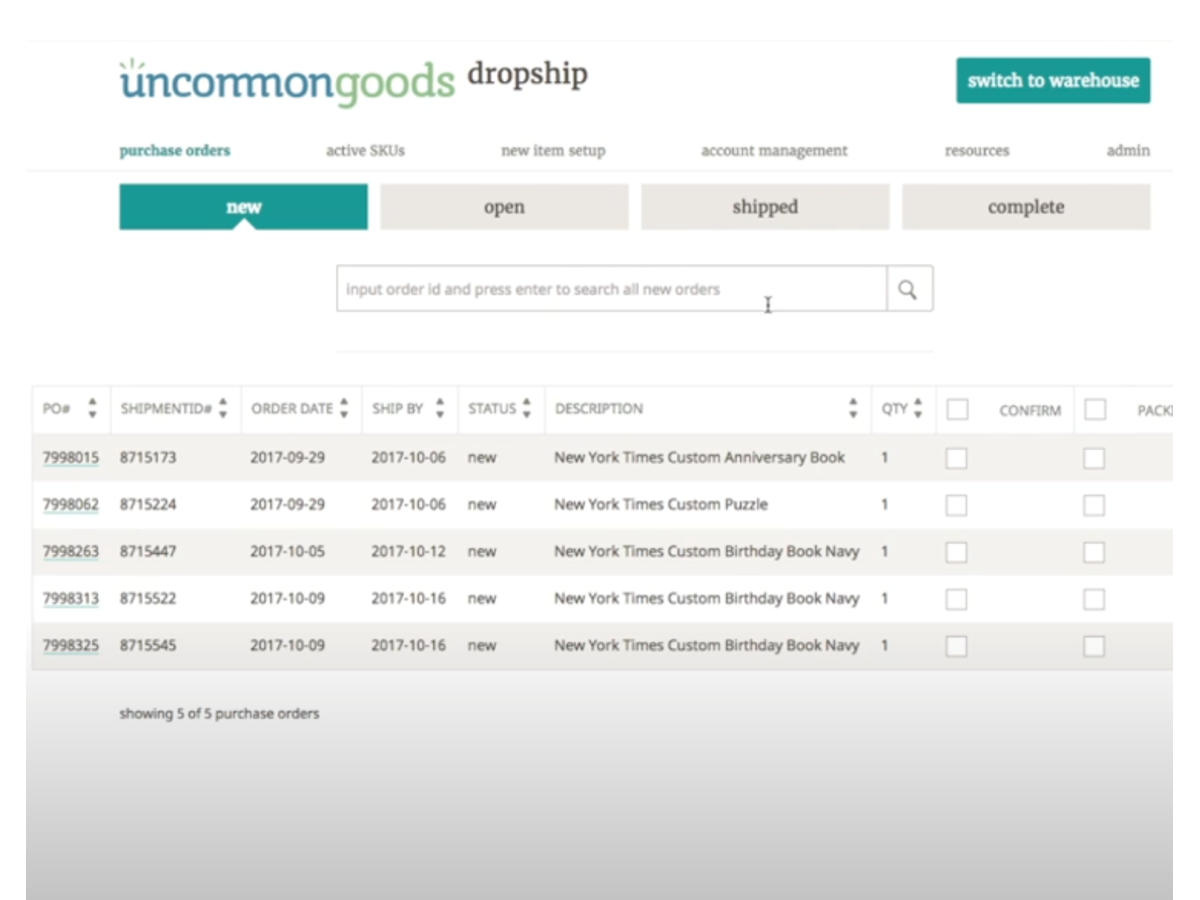Open purchase order 7998263
Viewport: 1200px width, 900px height.
pos(70,552)
